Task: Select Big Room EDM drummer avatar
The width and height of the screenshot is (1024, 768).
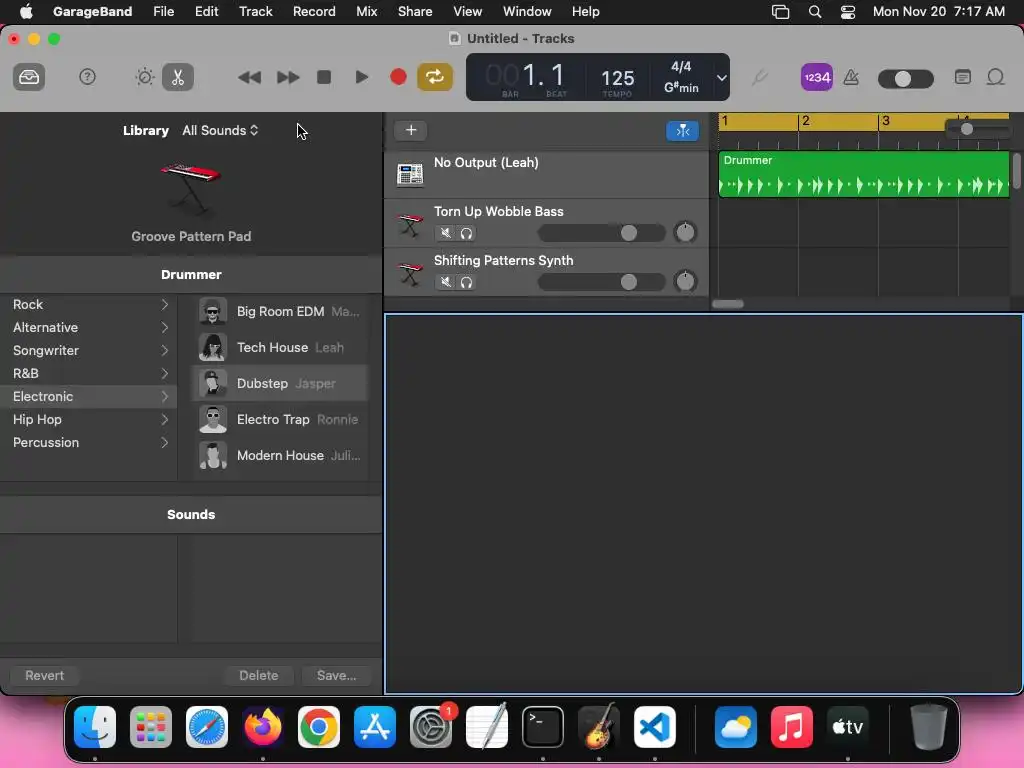Action: pos(213,312)
